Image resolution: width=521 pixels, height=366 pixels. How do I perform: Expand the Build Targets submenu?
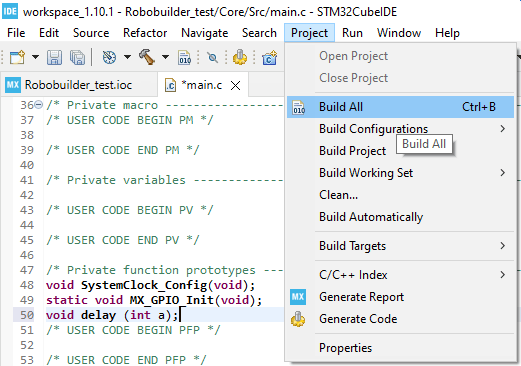click(400, 246)
